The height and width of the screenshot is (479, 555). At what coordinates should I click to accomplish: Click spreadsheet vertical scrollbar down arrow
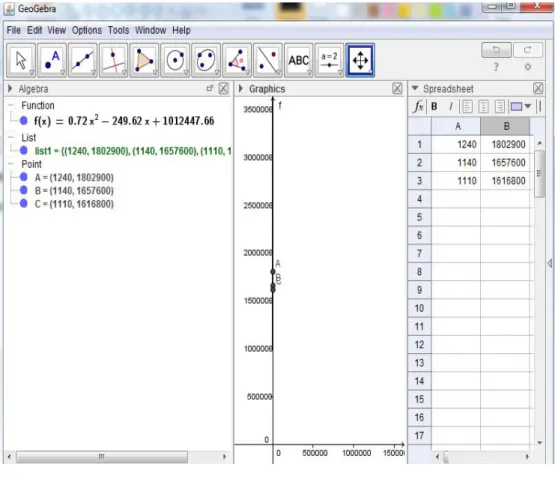pyautogui.click(x=539, y=443)
